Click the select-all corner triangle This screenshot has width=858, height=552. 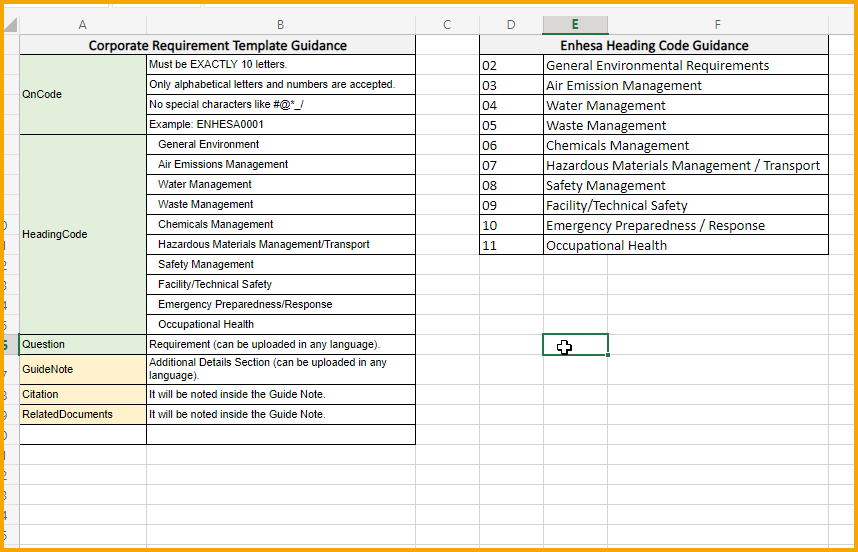tap(11, 24)
